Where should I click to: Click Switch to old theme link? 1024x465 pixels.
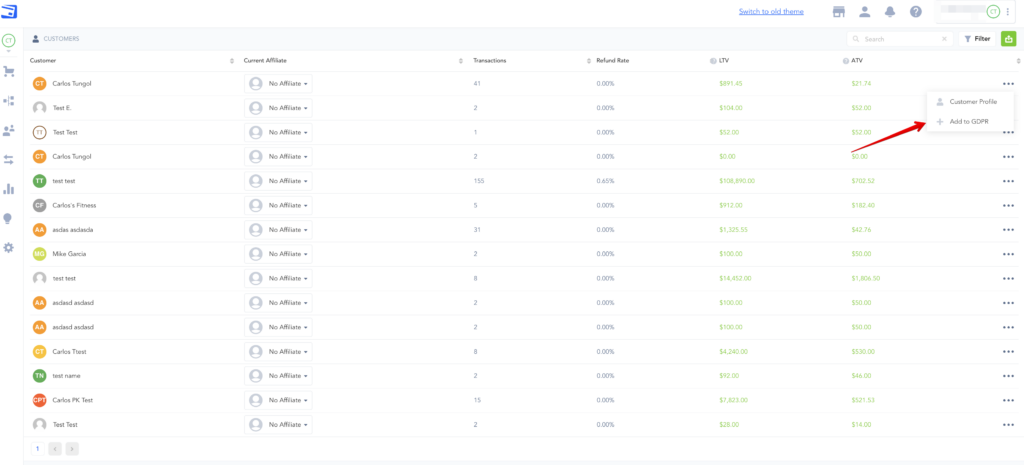coord(771,12)
